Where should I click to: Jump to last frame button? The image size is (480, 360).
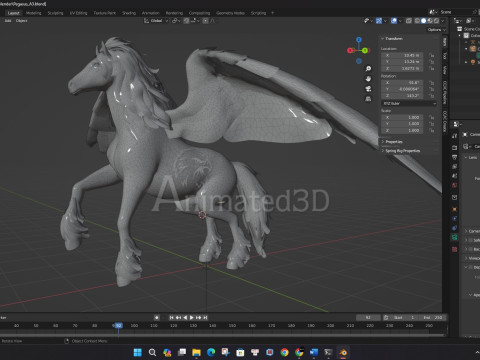205,318
